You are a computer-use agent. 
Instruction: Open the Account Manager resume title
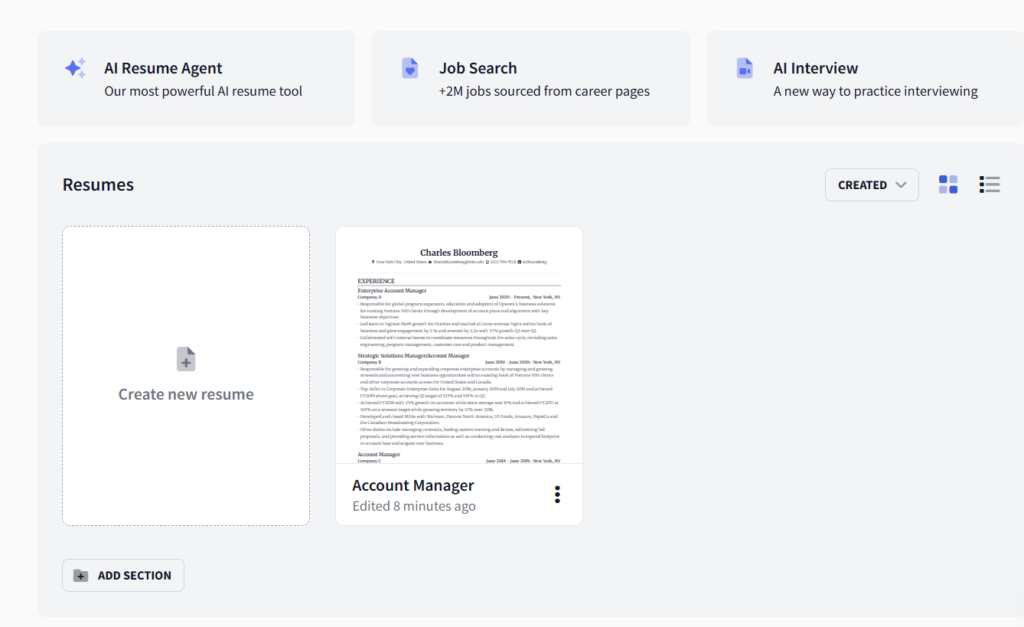pos(413,485)
